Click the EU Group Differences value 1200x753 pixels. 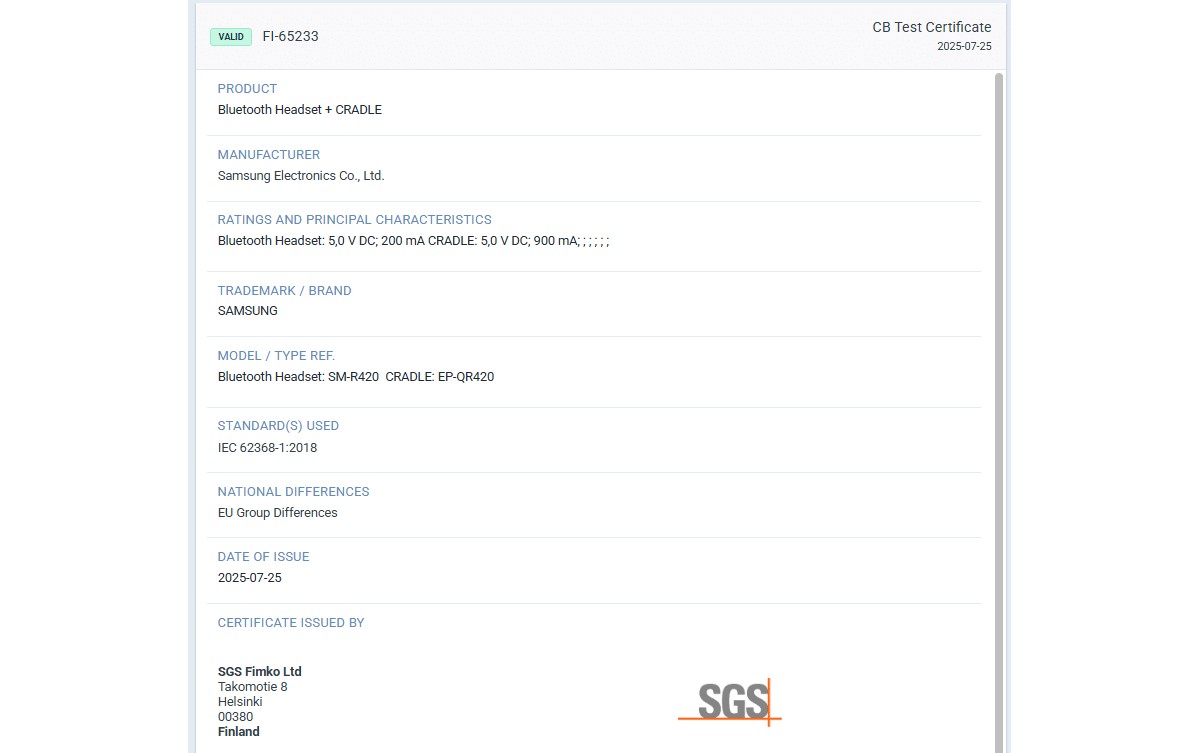(277, 513)
